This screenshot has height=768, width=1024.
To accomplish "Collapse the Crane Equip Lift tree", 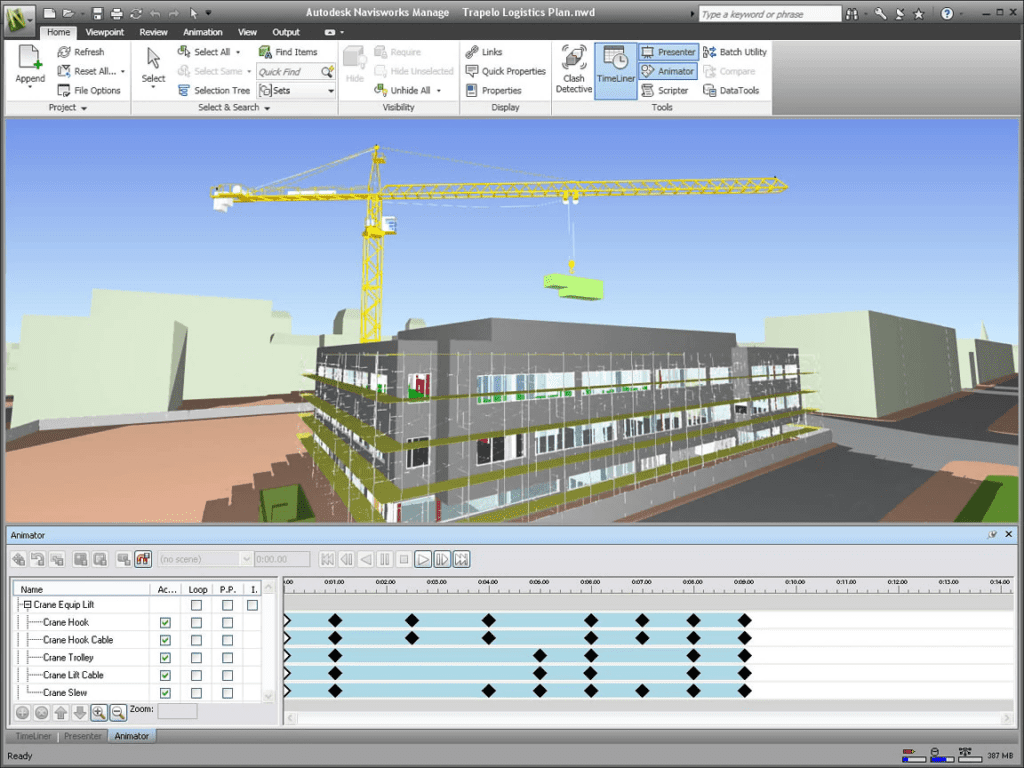I will pos(28,605).
